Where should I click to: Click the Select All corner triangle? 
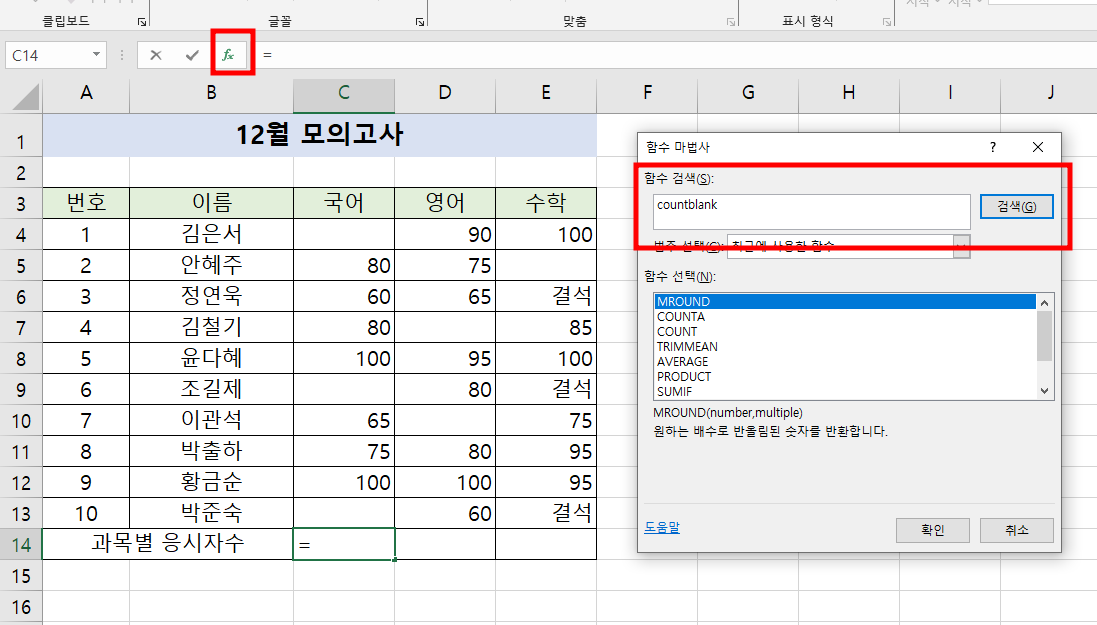[26, 96]
